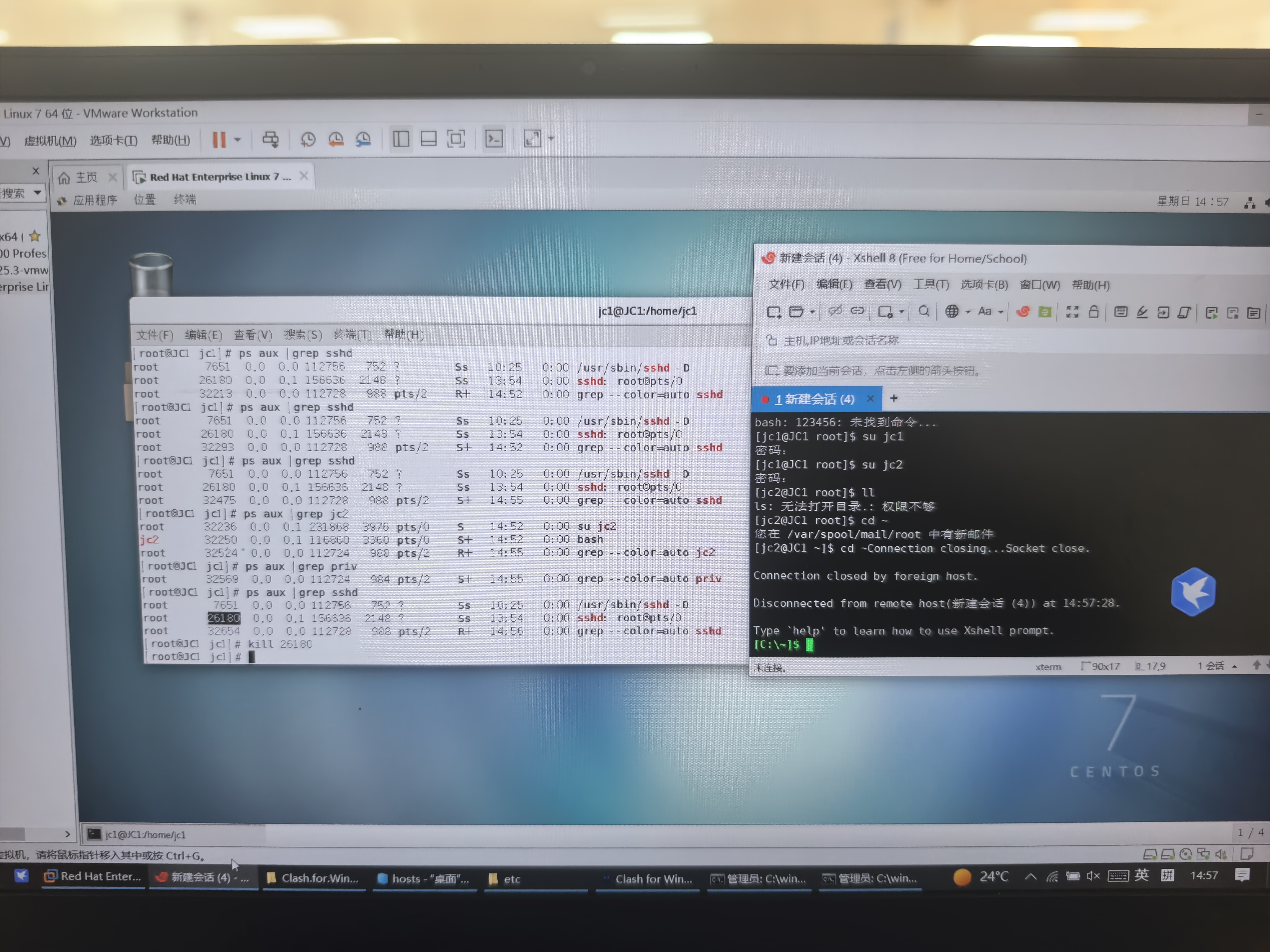Viewport: 1270px width, 952px height.
Task: Click Xshell search magnifier icon
Action: coord(923,311)
